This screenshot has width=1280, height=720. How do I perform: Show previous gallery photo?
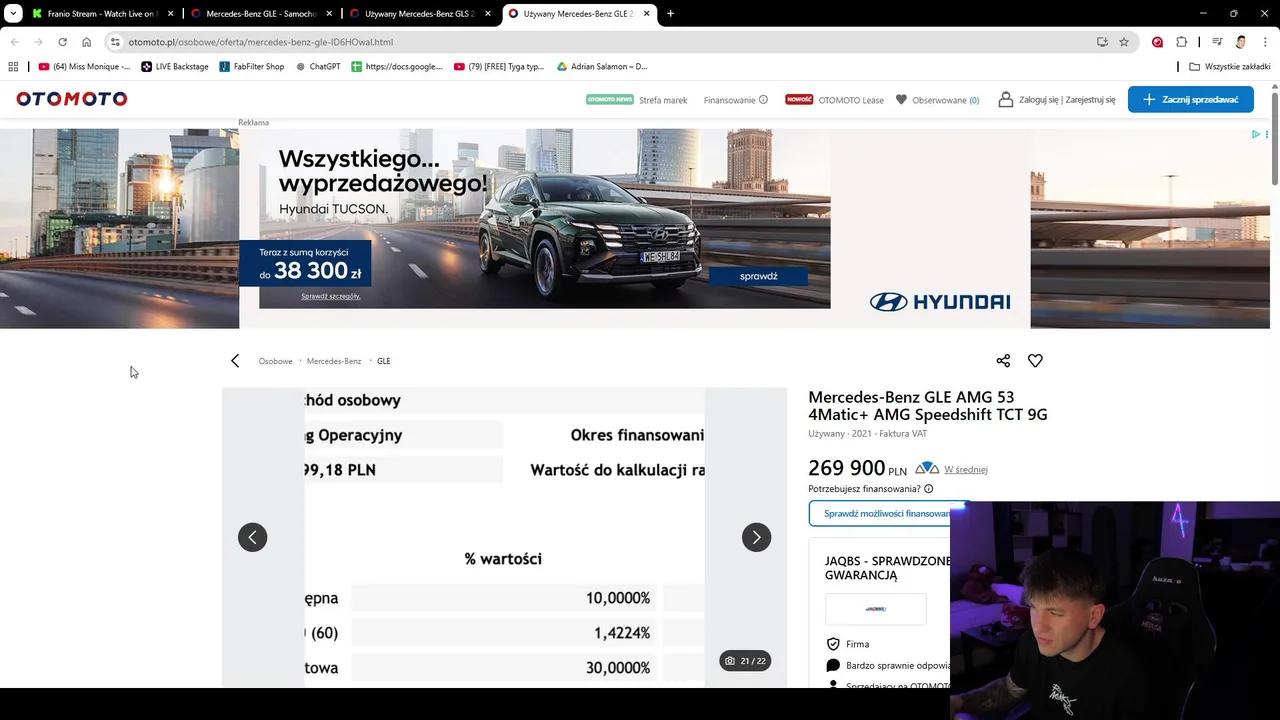point(252,537)
